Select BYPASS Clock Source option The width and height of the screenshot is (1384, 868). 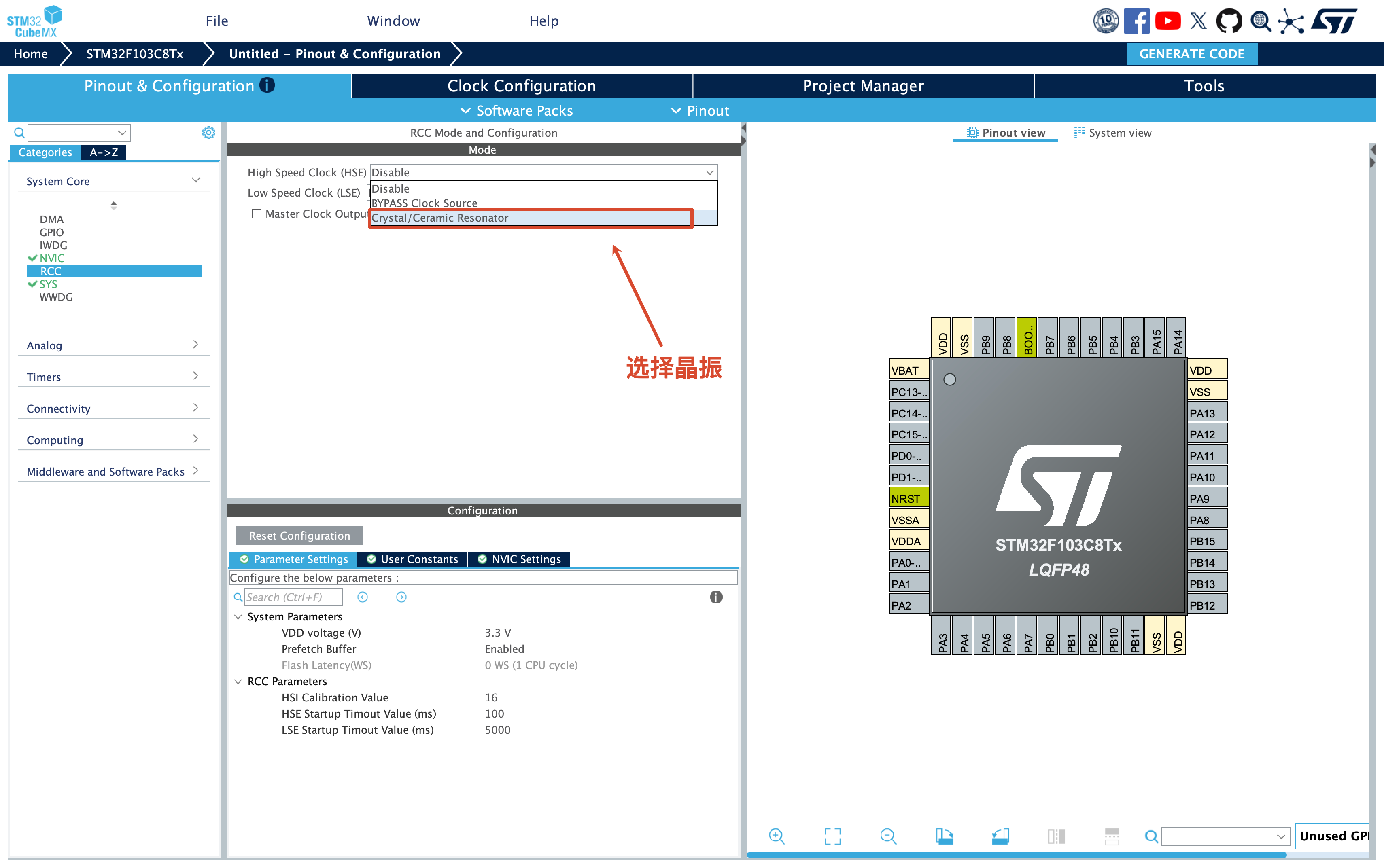(543, 203)
